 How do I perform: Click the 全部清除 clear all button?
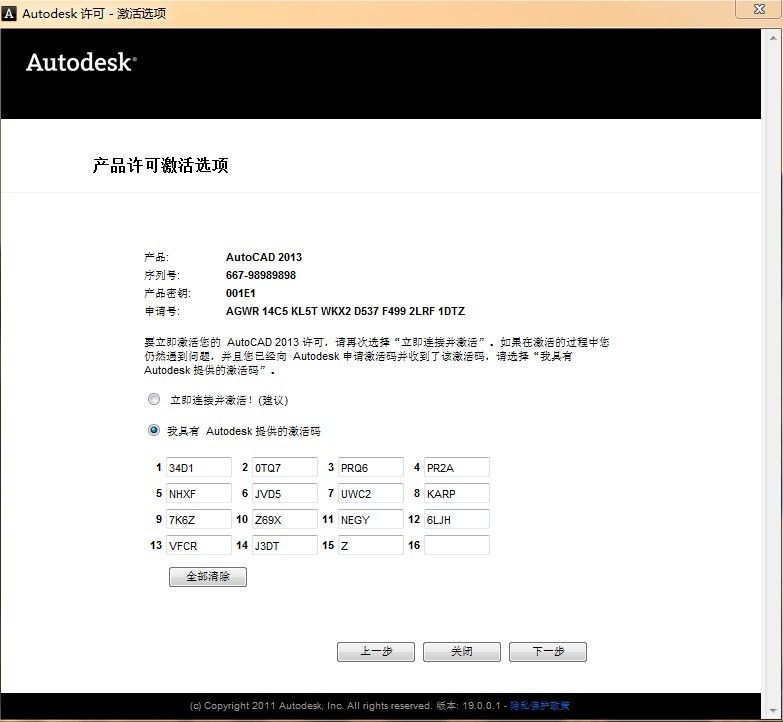(x=208, y=577)
